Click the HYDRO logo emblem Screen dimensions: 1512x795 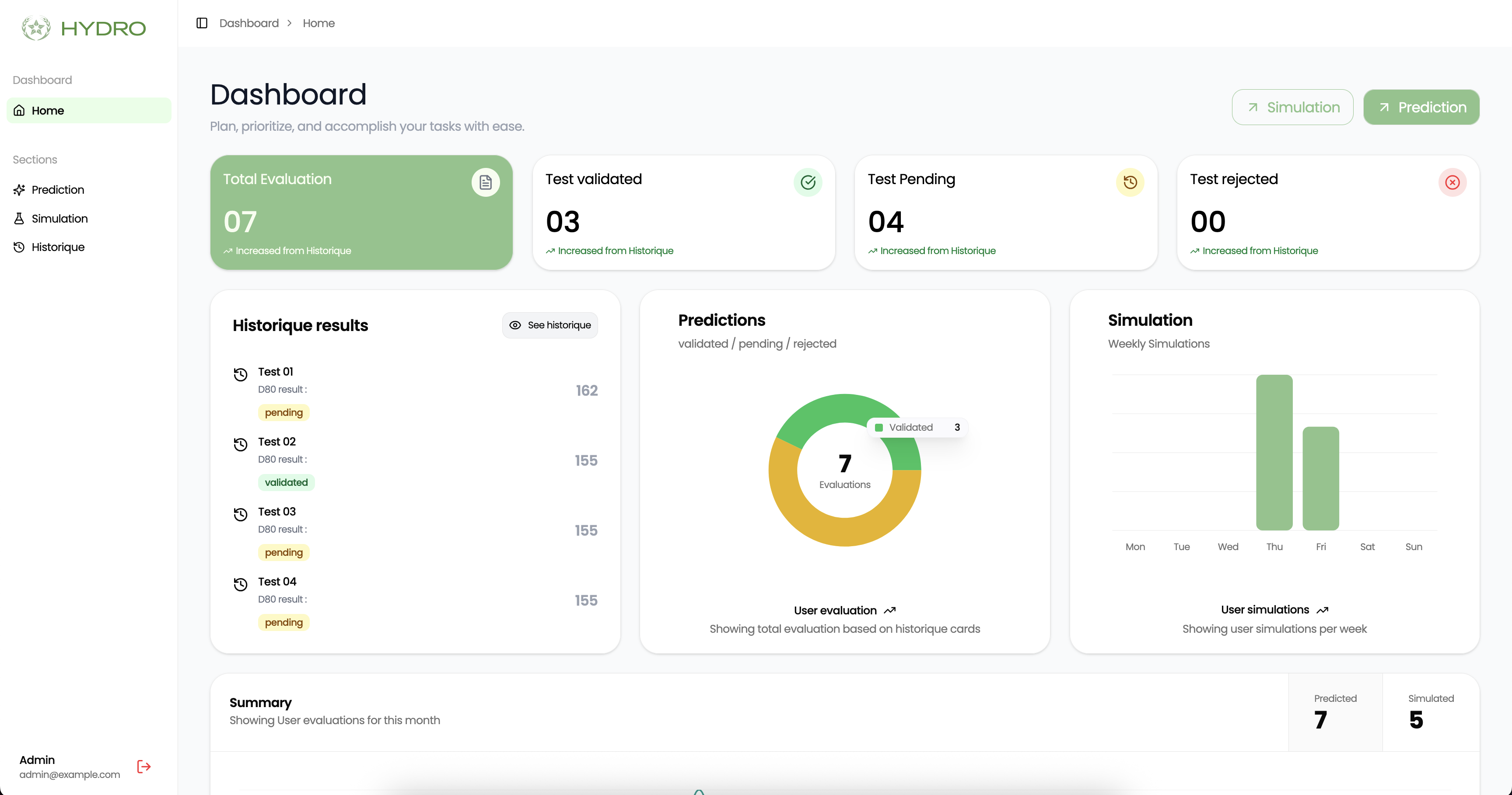[x=36, y=28]
